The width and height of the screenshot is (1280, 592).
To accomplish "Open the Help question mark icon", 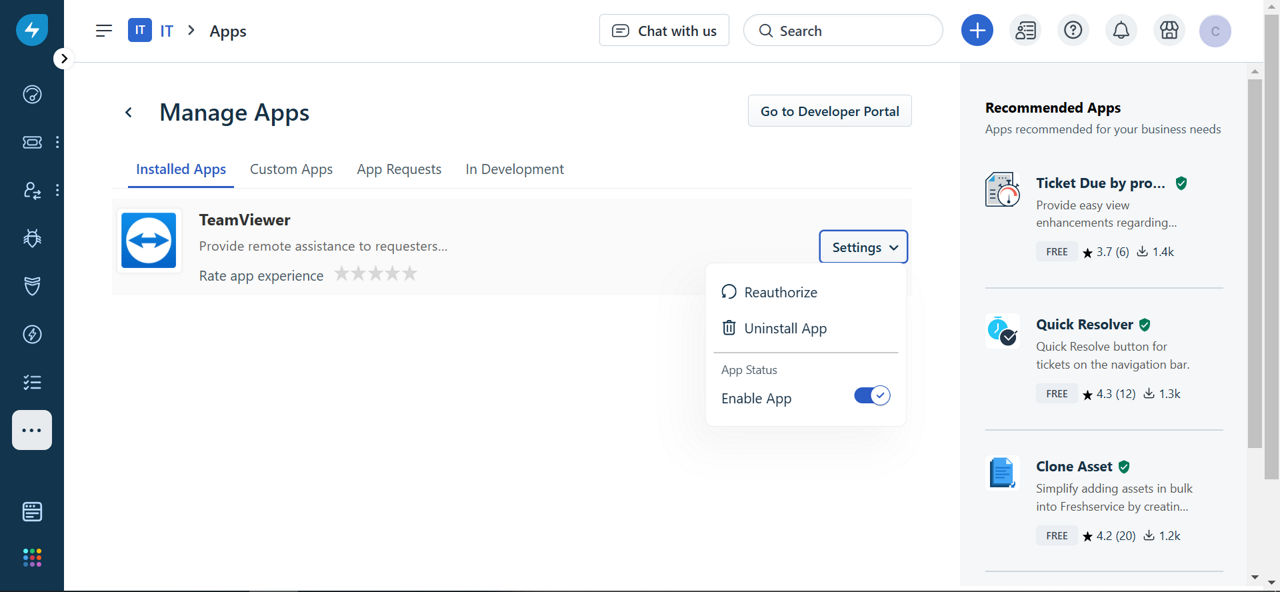I will 1073,30.
